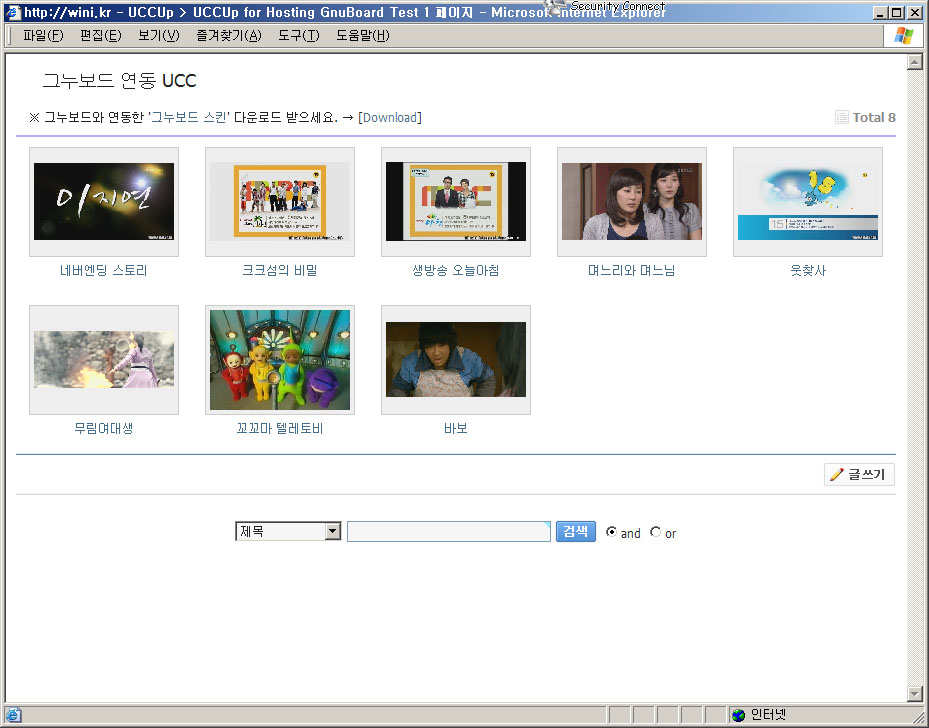Click the Total 8 count text
This screenshot has width=929, height=728.
point(874,117)
